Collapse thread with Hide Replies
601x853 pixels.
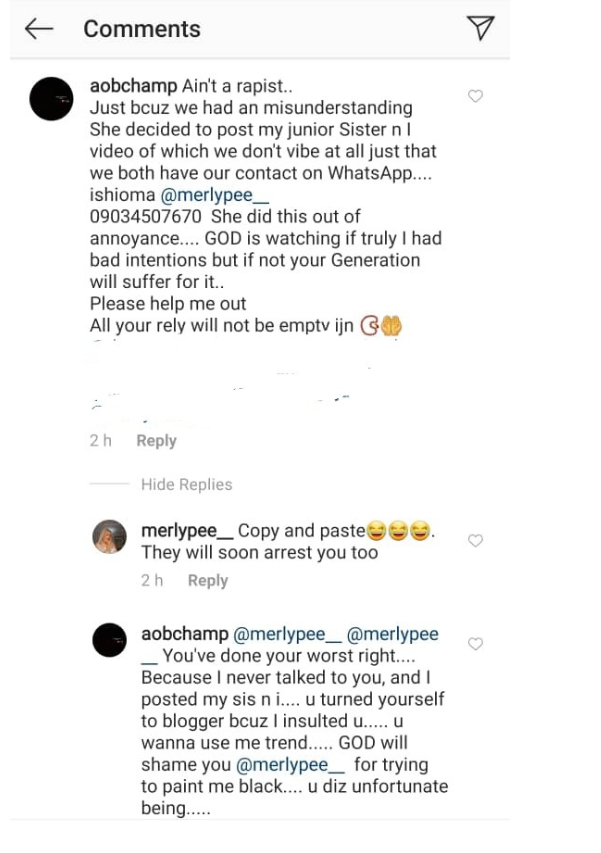pyautogui.click(x=186, y=485)
